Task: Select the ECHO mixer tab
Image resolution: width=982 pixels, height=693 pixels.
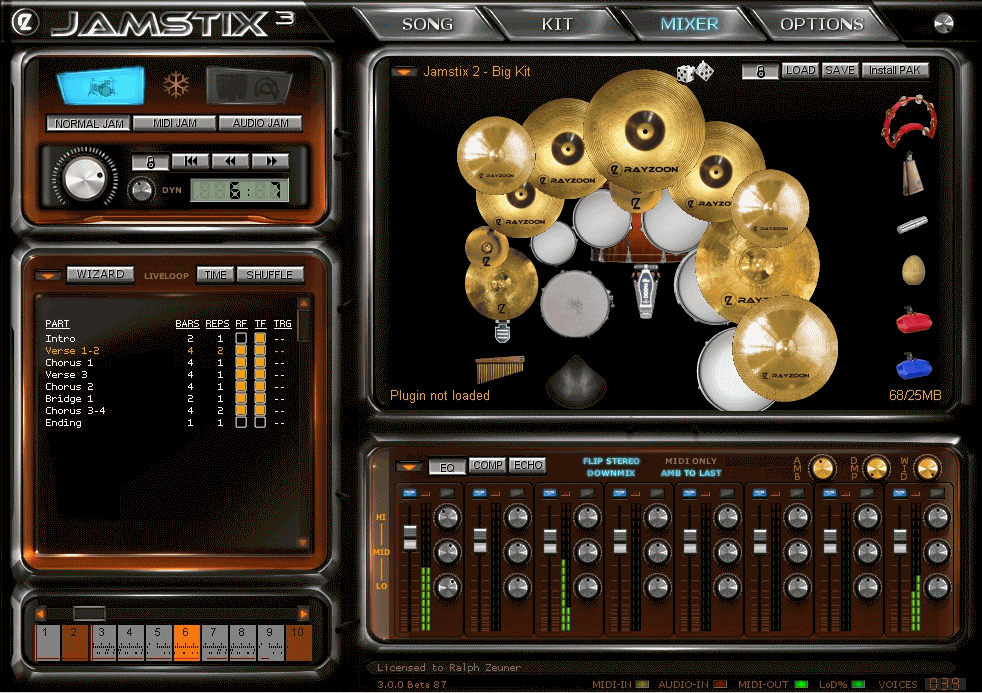Action: [528, 466]
